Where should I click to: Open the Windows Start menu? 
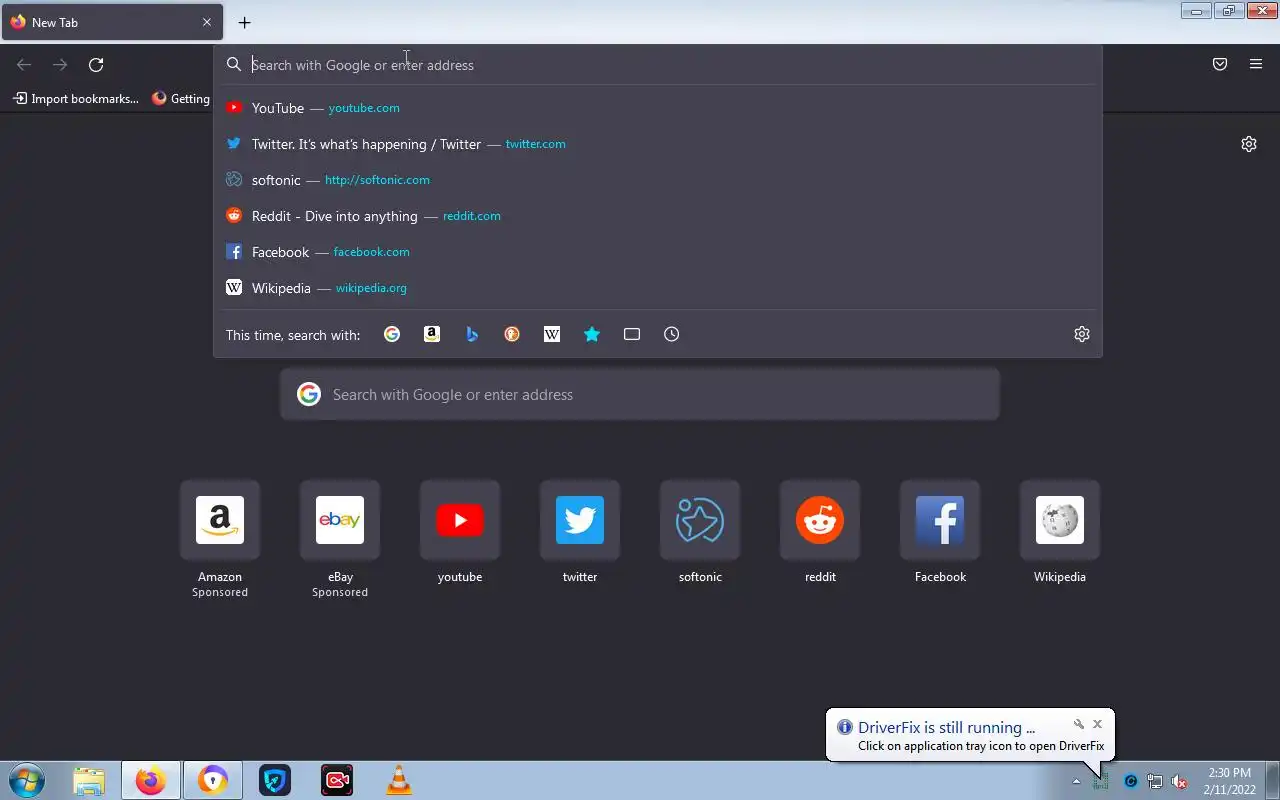point(26,780)
